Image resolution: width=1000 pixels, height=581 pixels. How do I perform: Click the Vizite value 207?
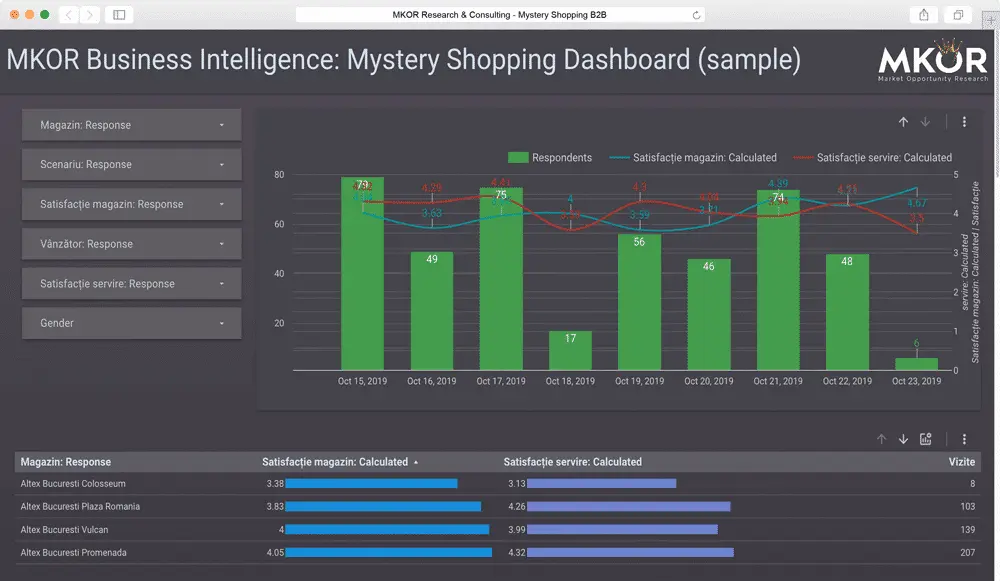[x=967, y=552]
